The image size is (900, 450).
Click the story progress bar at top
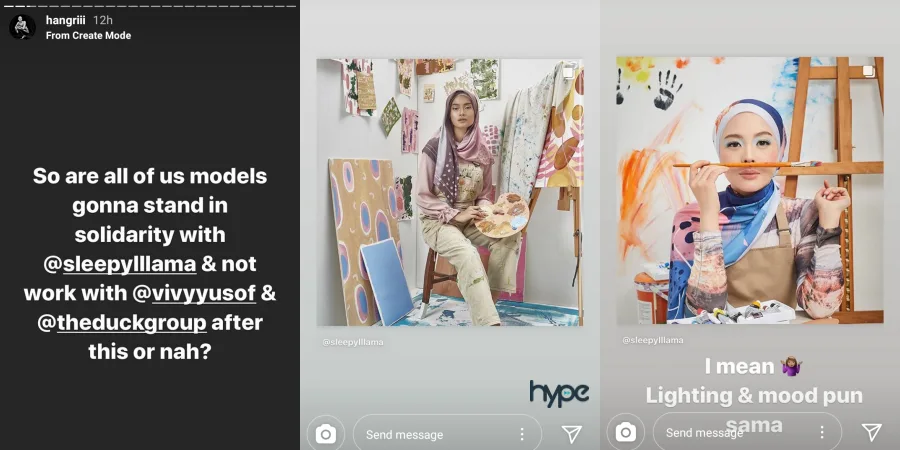tap(150, 5)
